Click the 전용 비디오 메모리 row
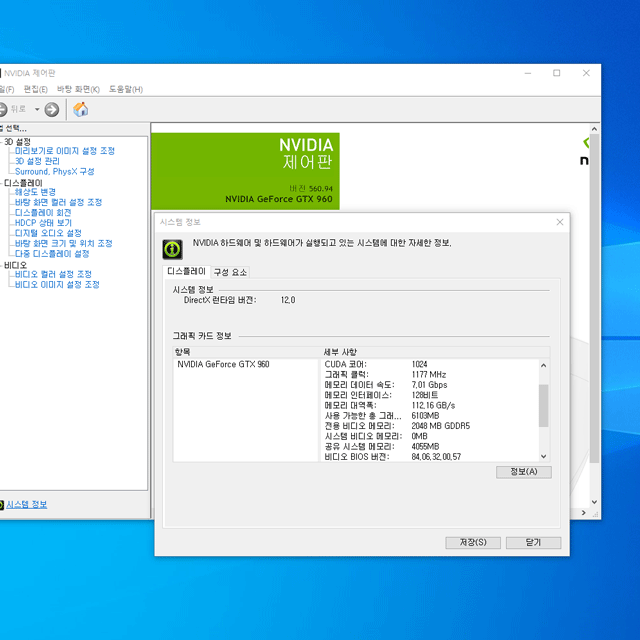This screenshot has height=640, width=640. pyautogui.click(x=429, y=426)
